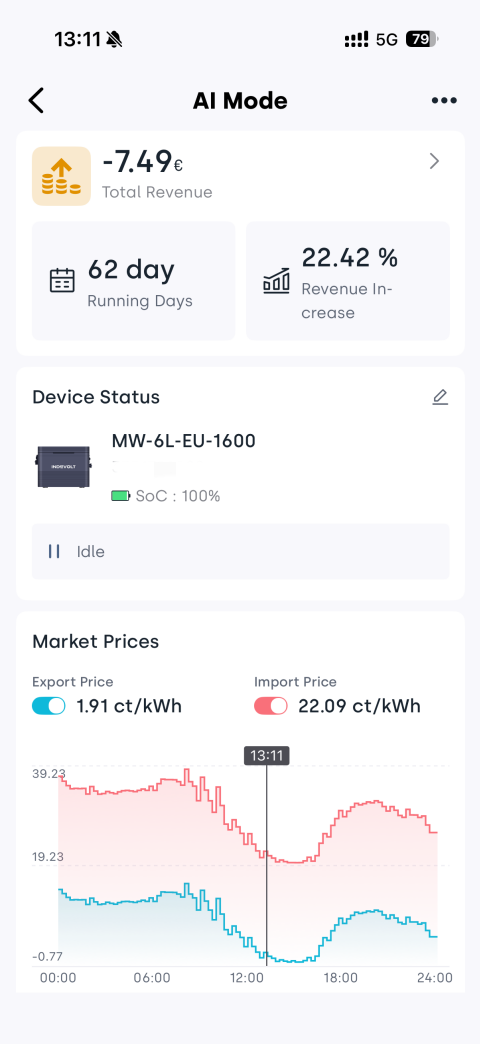The width and height of the screenshot is (480, 1044).
Task: Tap the calendar icon for Running Days
Action: coord(62,280)
